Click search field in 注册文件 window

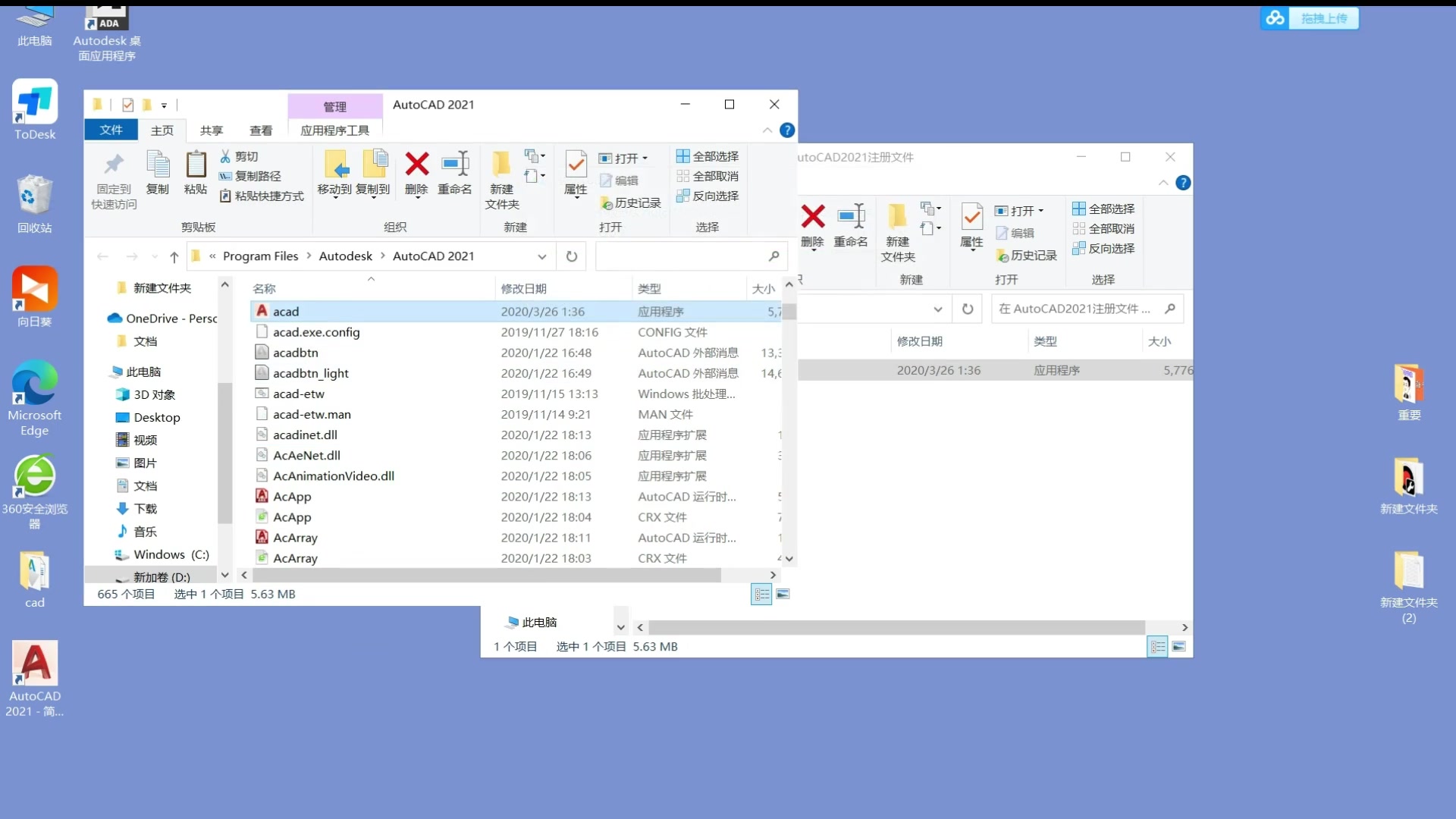pos(1087,309)
